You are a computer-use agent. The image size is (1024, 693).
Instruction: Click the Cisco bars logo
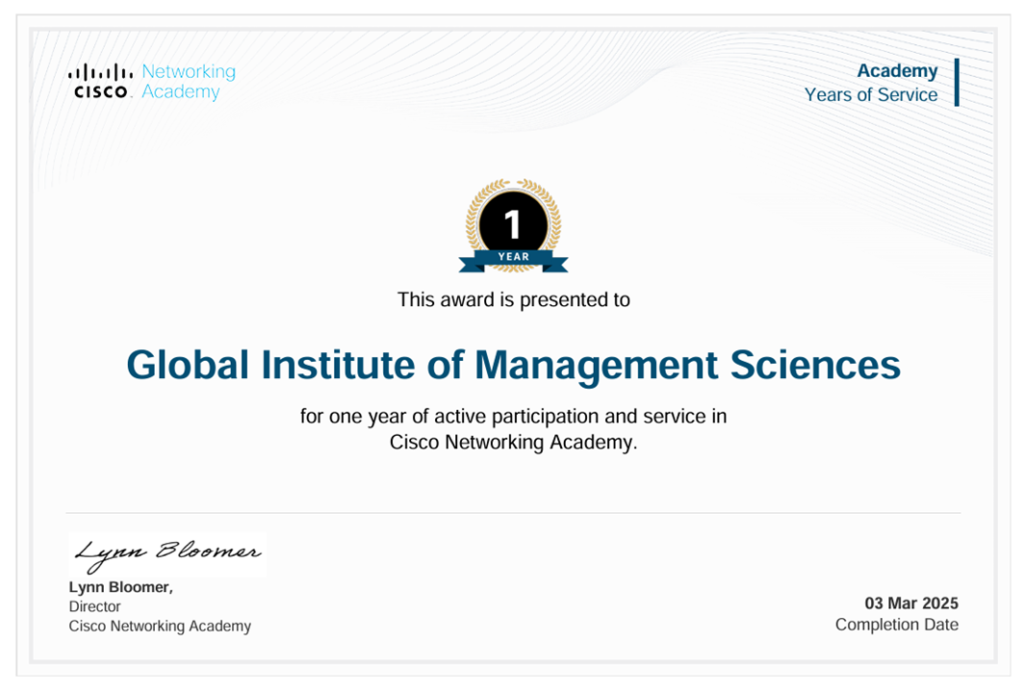[100, 81]
